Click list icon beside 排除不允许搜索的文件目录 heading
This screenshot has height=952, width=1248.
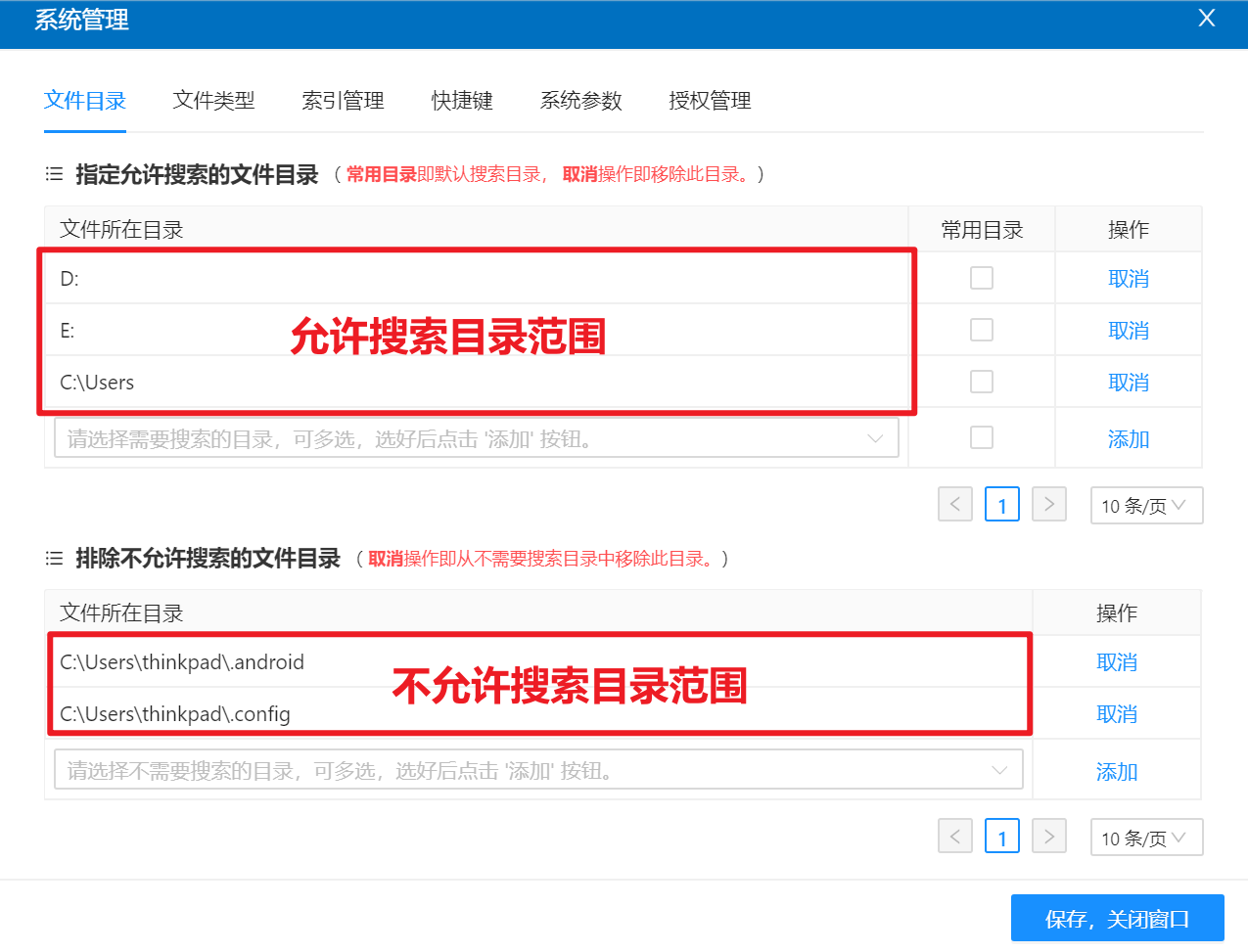tap(54, 559)
